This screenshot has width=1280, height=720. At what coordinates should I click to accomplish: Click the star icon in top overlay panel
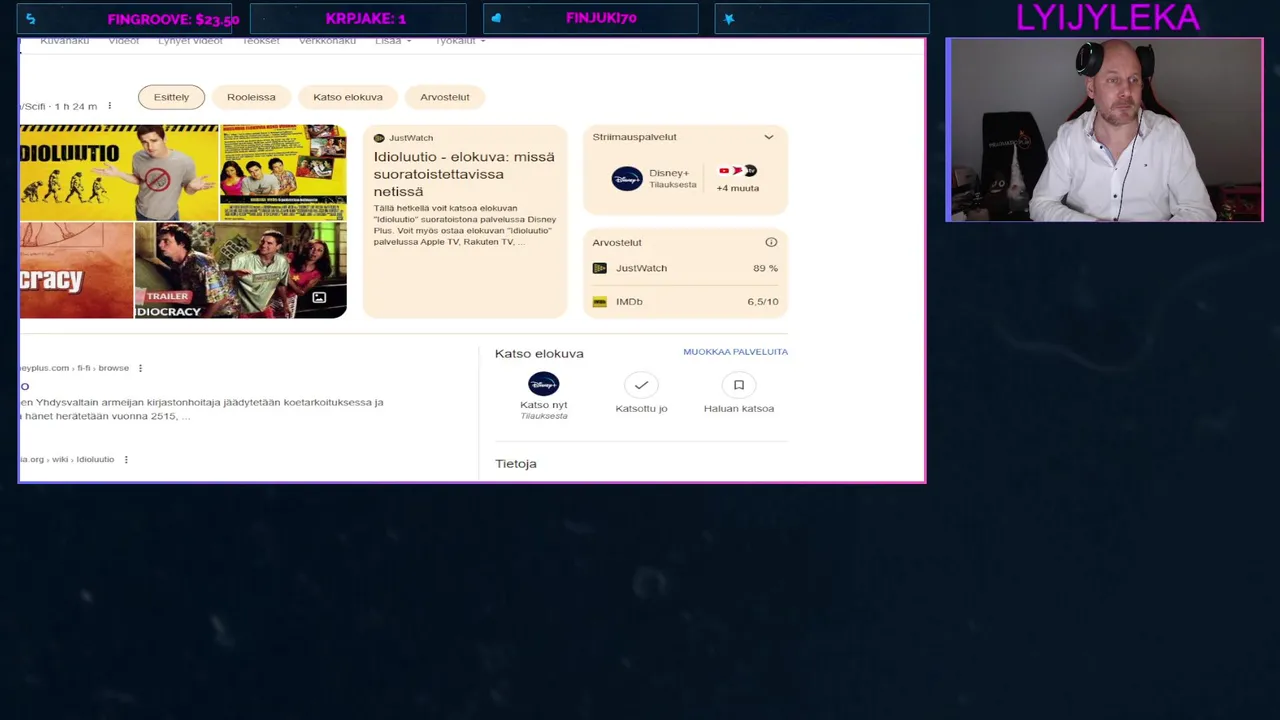pyautogui.click(x=729, y=18)
